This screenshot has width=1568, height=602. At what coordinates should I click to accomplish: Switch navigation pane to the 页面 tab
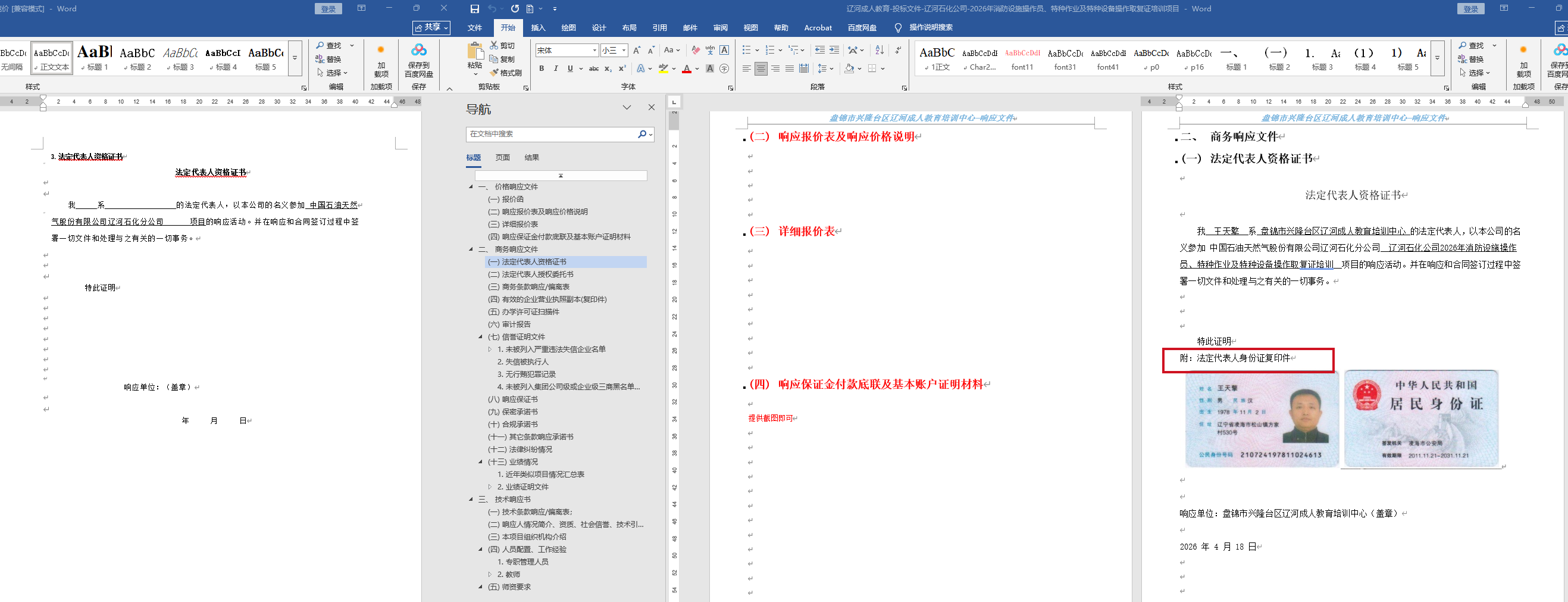pos(503,158)
